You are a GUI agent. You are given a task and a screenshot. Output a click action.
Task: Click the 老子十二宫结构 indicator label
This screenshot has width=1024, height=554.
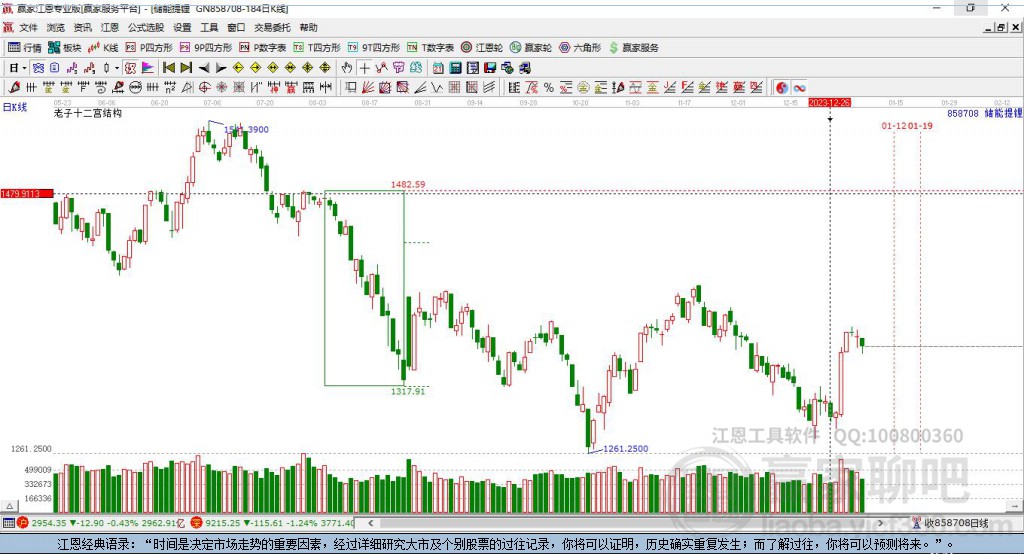click(x=88, y=113)
